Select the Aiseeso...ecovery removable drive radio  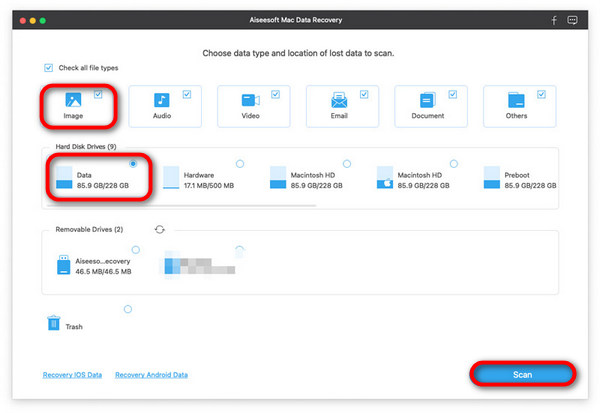point(135,250)
